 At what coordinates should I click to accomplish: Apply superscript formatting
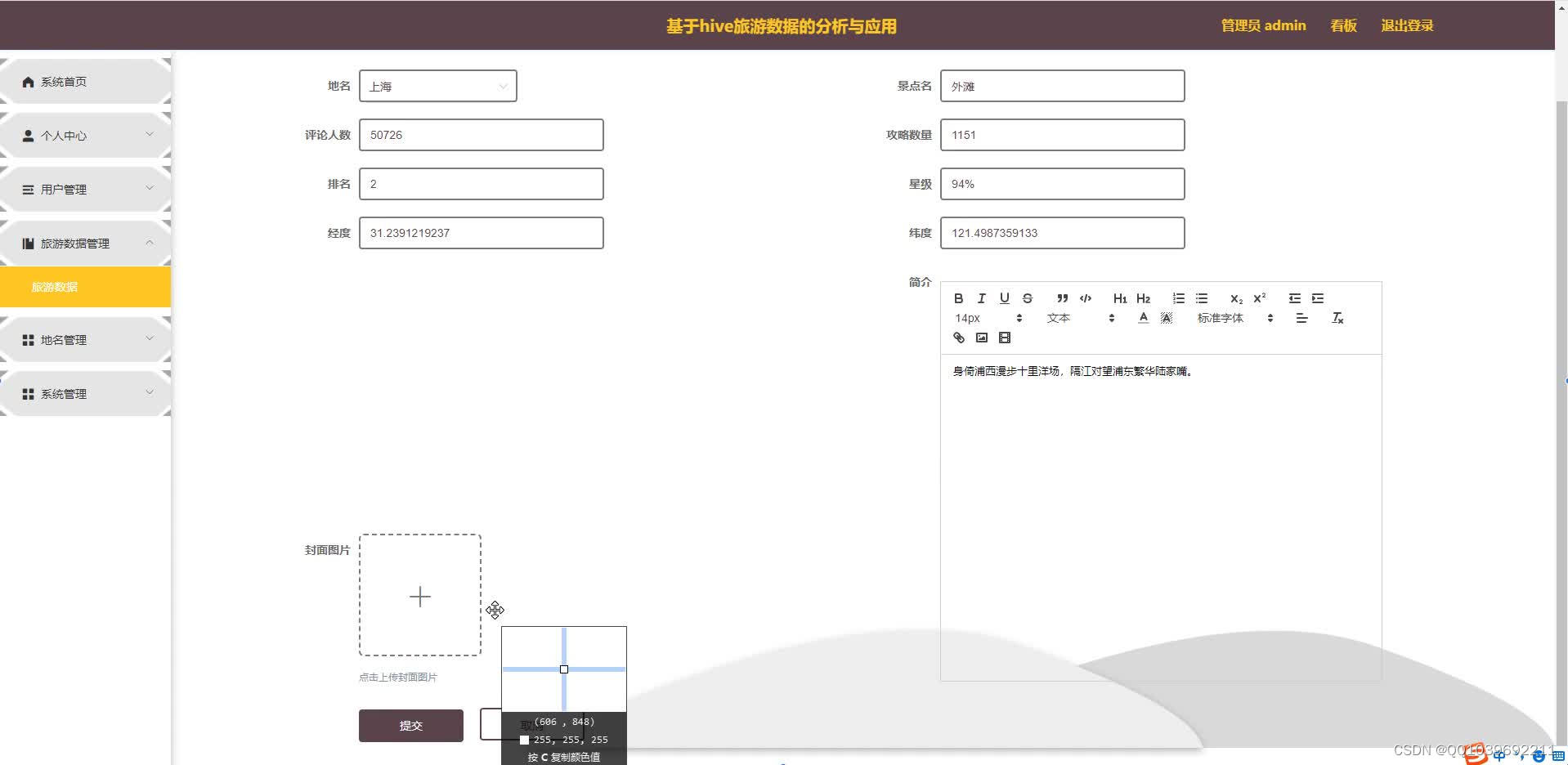coord(1259,298)
